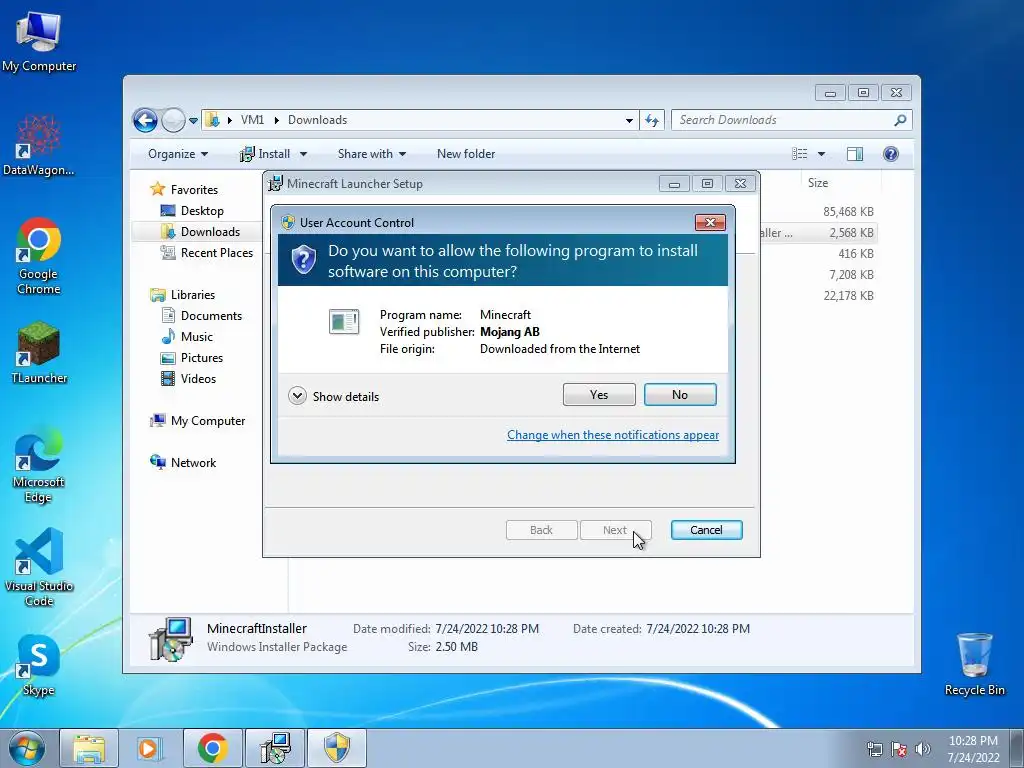Image resolution: width=1024 pixels, height=768 pixels.
Task: Open File Explorer from taskbar
Action: 89,748
